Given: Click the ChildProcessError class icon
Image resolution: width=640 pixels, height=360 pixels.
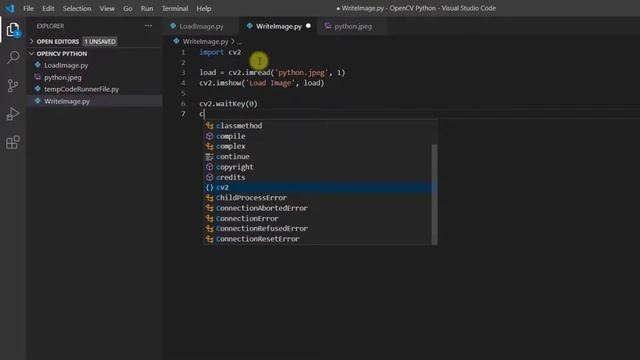Looking at the screenshot, I should point(209,198).
